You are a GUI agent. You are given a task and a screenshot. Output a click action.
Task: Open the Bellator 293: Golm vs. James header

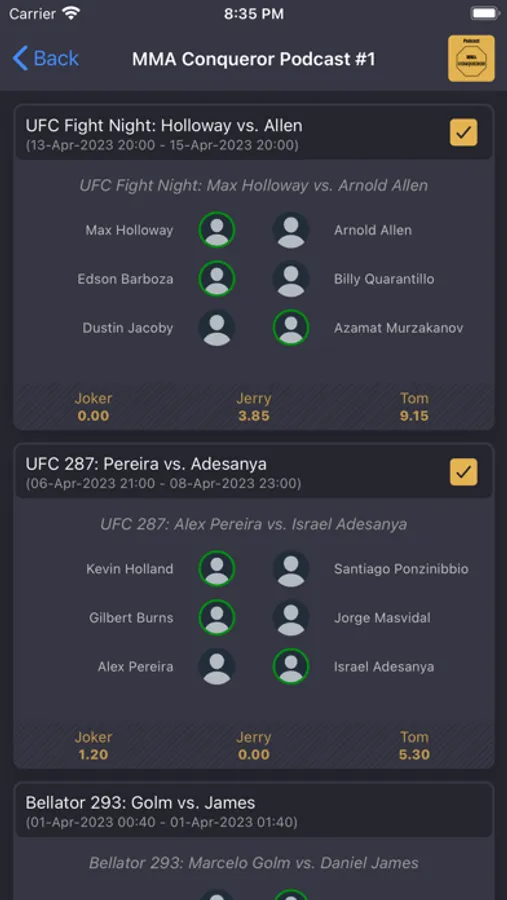coord(254,810)
